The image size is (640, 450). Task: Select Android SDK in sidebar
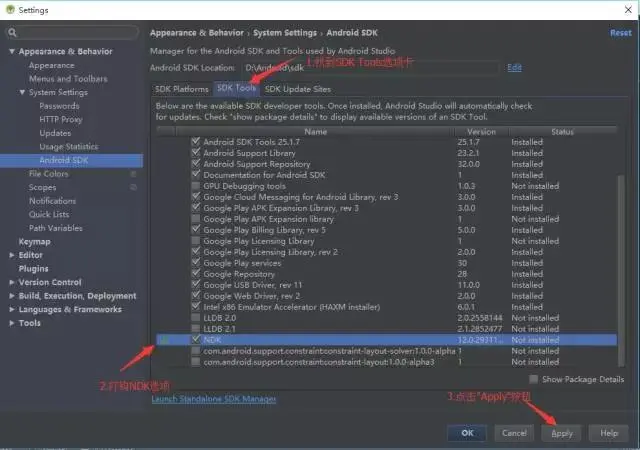(x=71, y=160)
